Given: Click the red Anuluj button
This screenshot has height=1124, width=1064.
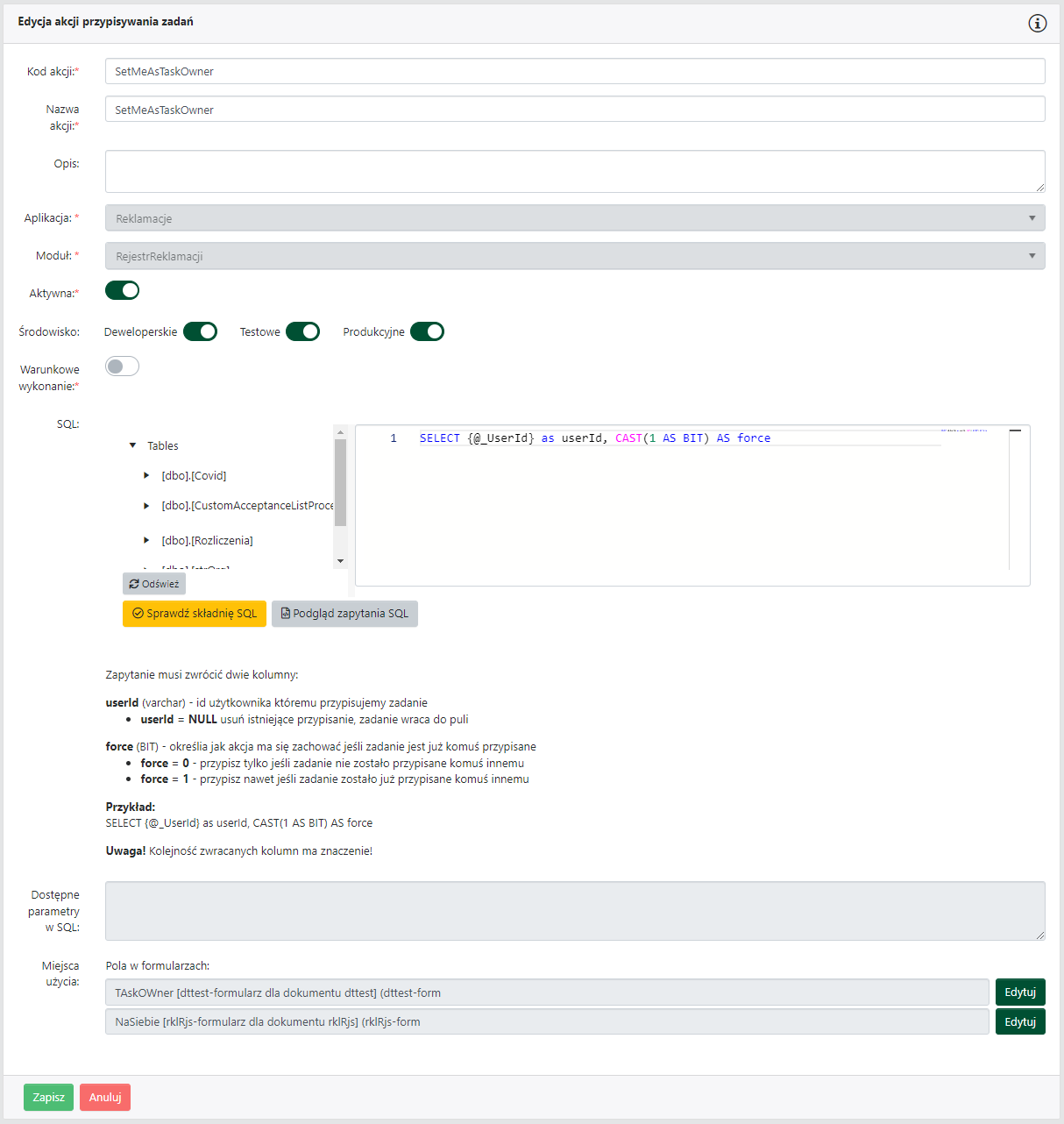Looking at the screenshot, I should point(105,1098).
